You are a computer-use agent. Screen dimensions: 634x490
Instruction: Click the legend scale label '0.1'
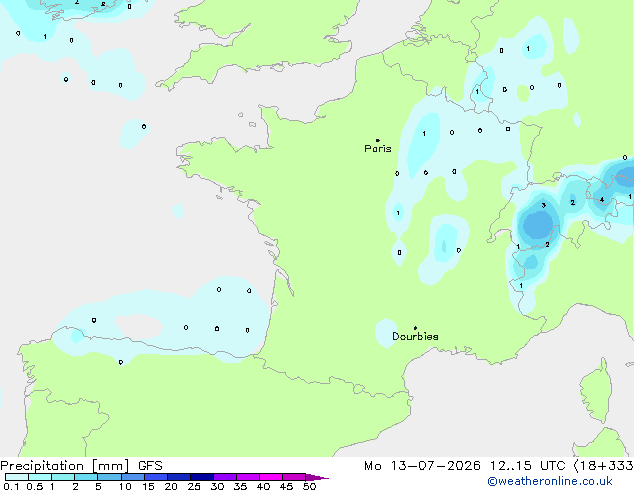coord(11,486)
